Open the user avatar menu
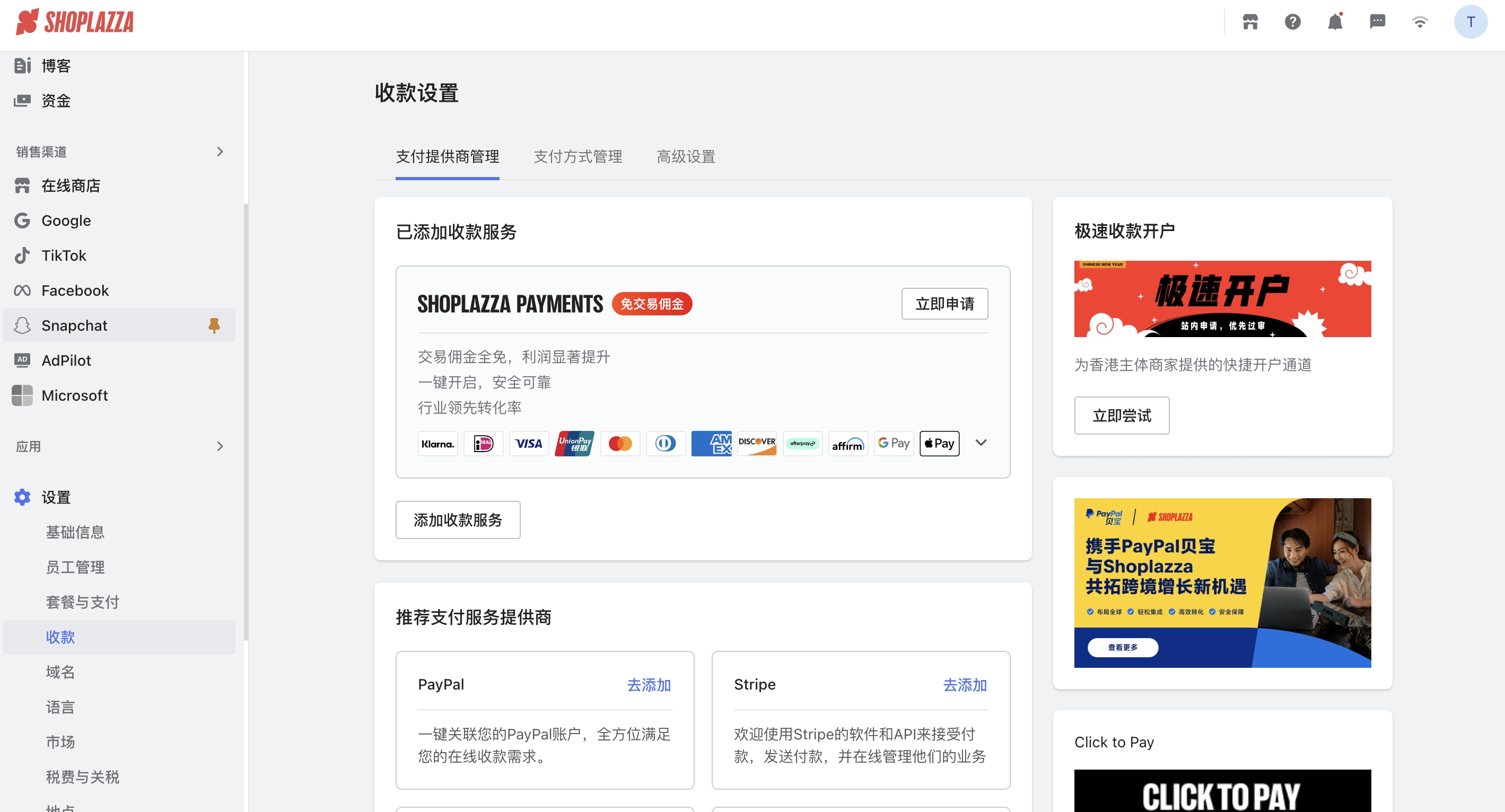Image resolution: width=1505 pixels, height=812 pixels. pyautogui.click(x=1471, y=22)
